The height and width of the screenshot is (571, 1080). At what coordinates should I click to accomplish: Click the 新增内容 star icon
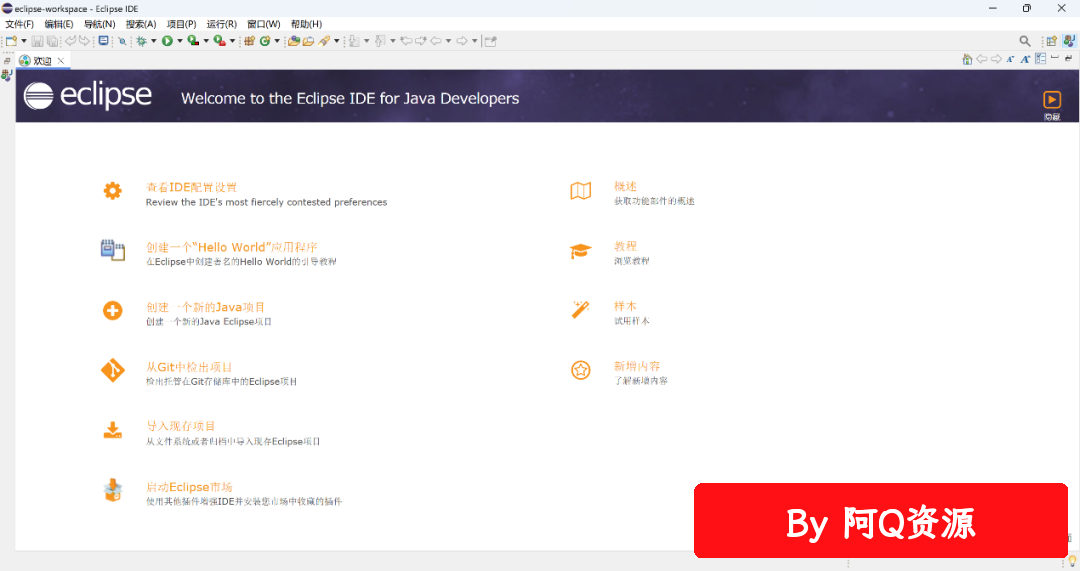[581, 370]
